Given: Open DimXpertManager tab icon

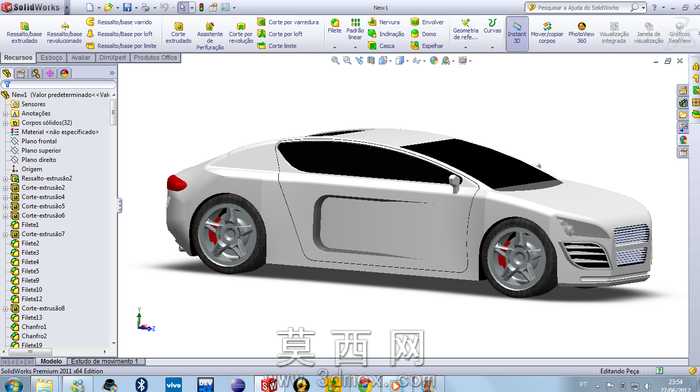Looking at the screenshot, I should pyautogui.click(x=50, y=73).
